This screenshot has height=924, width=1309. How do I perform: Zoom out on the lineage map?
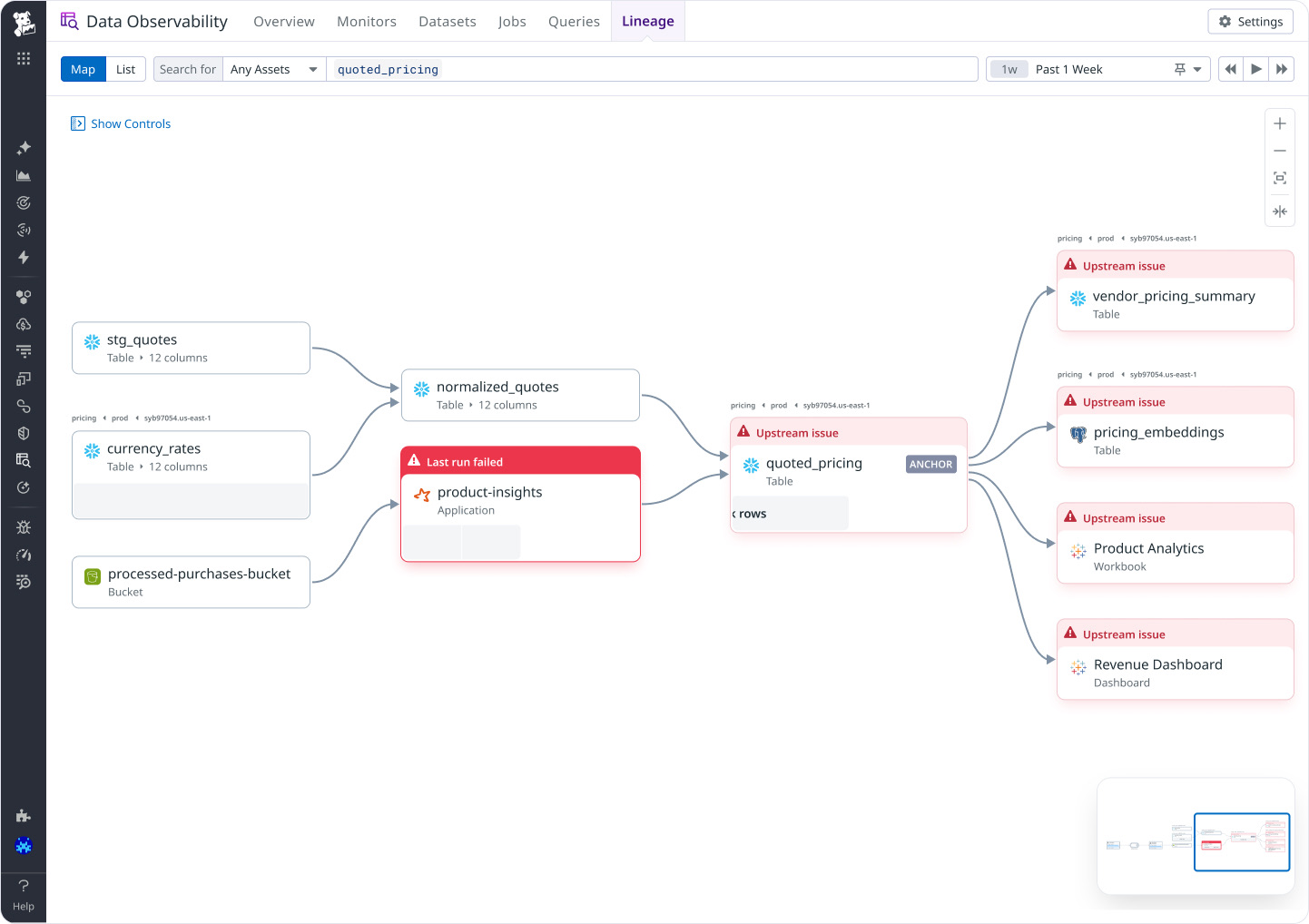[x=1280, y=151]
